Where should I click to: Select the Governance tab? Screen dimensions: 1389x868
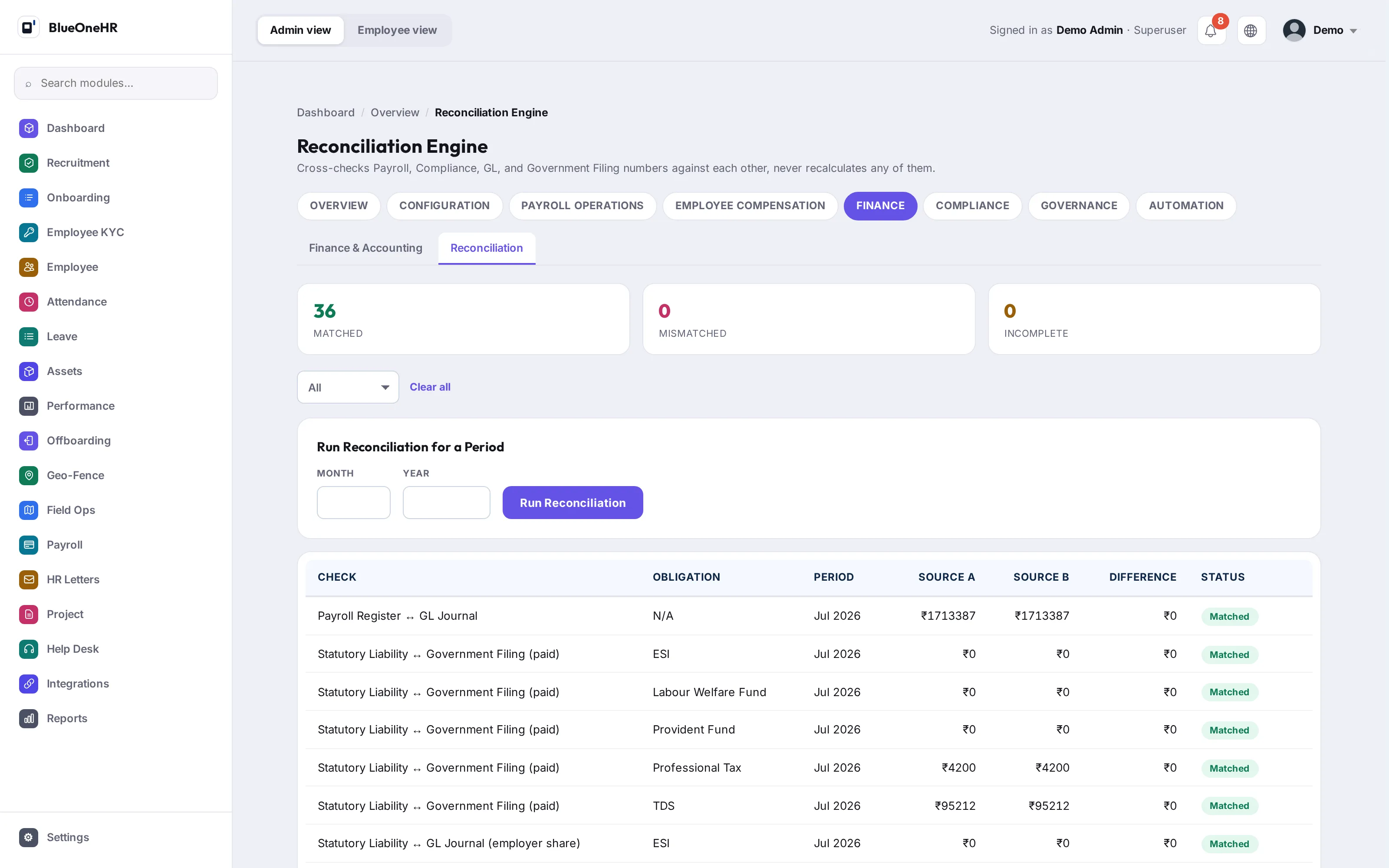pyautogui.click(x=1079, y=206)
